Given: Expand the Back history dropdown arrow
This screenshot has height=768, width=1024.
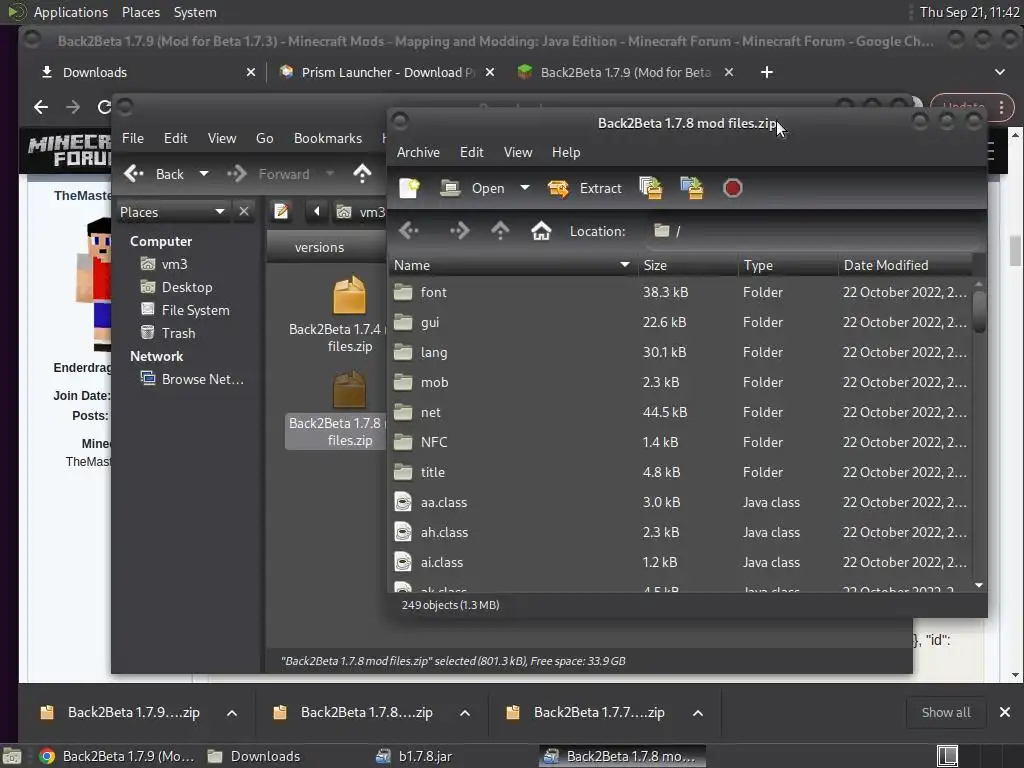Looking at the screenshot, I should [204, 174].
